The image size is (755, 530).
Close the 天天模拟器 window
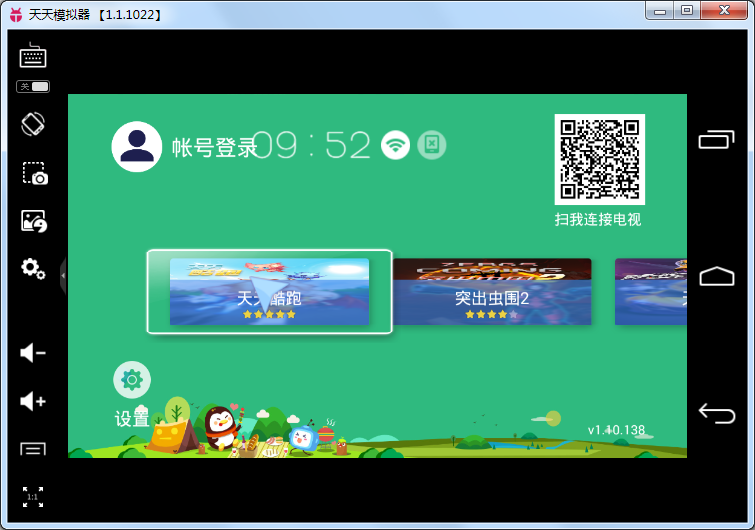coord(724,11)
